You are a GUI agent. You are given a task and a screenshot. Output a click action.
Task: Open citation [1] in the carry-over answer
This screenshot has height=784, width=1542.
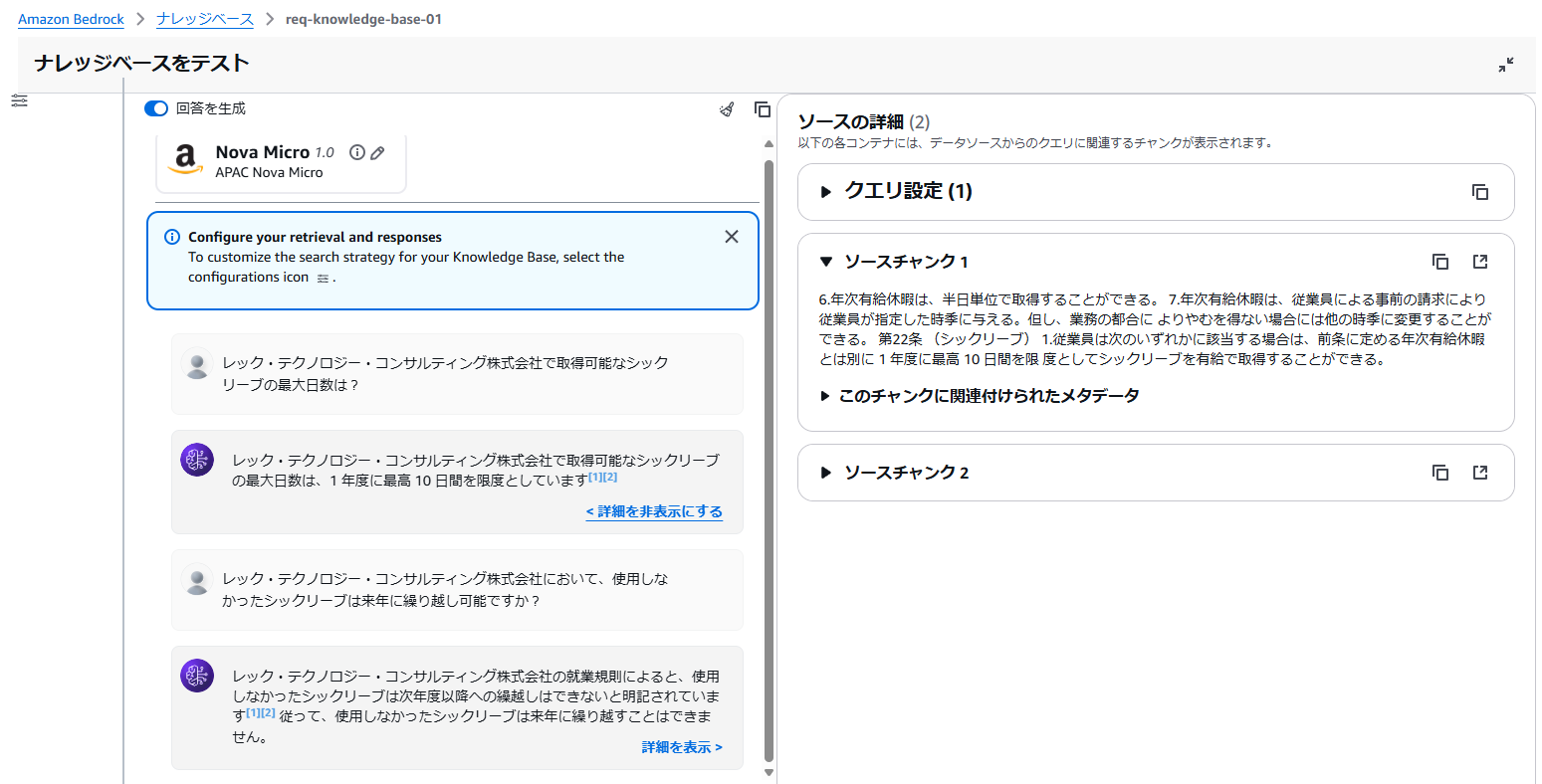coord(253,712)
